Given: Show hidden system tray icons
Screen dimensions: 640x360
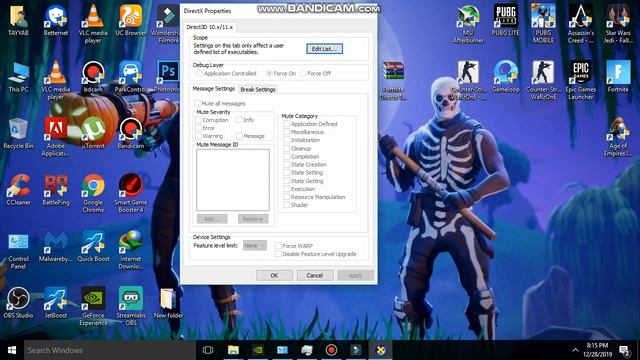Looking at the screenshot, I should coord(575,350).
